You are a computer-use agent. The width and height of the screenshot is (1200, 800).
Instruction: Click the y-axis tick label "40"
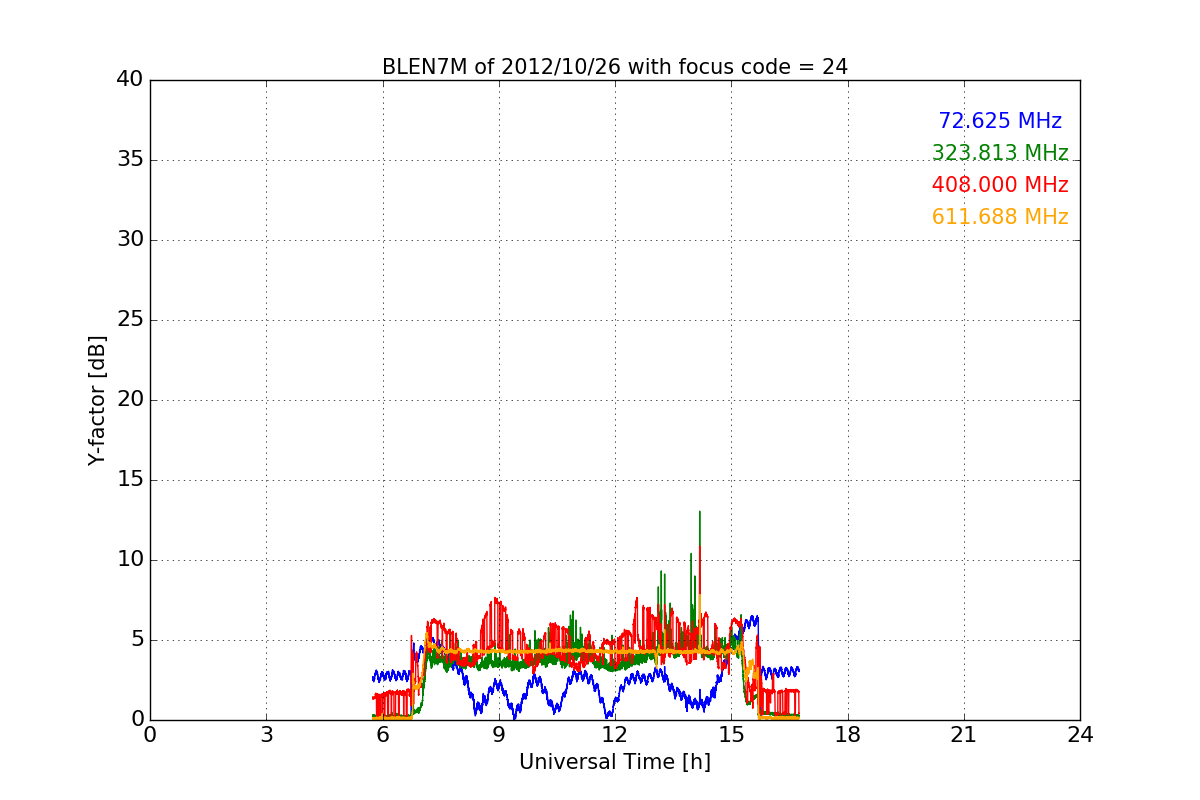pos(130,80)
